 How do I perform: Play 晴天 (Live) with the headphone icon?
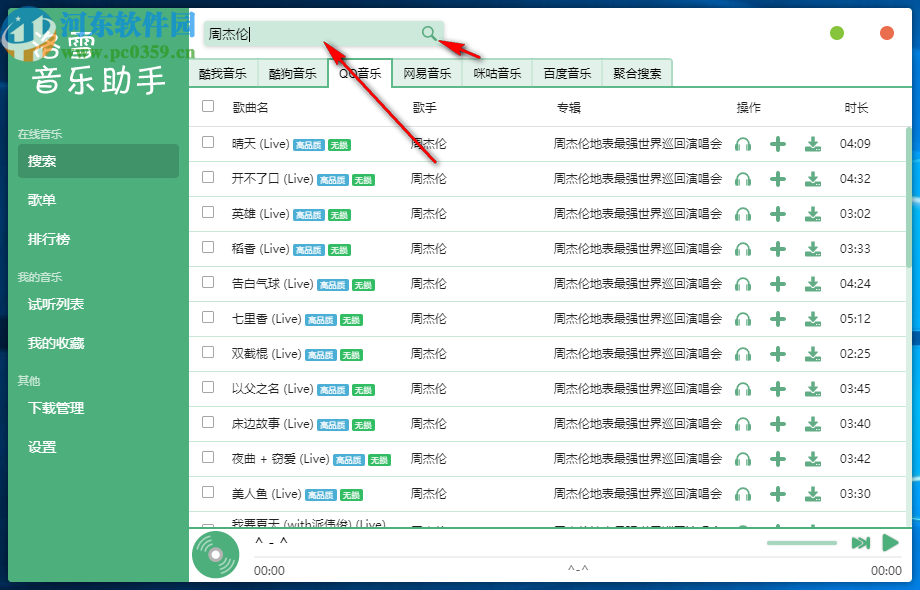tap(742, 144)
